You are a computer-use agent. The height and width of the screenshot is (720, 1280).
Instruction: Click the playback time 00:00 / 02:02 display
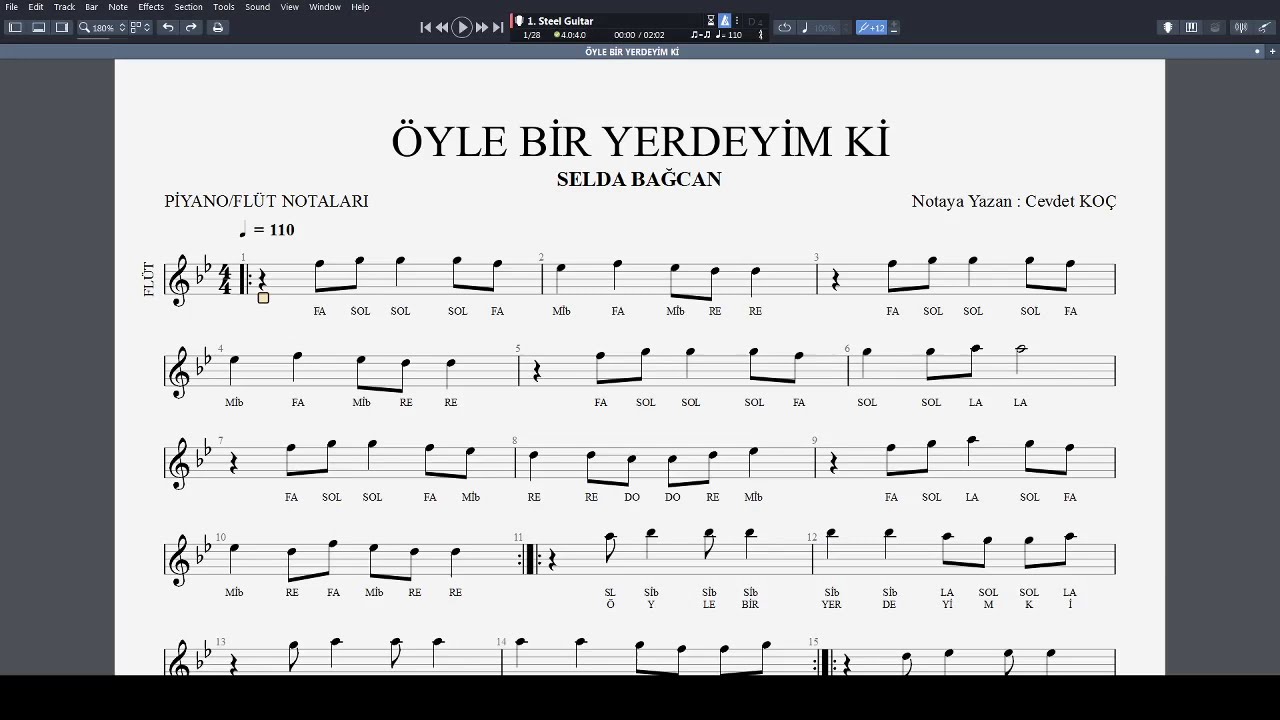[x=639, y=35]
